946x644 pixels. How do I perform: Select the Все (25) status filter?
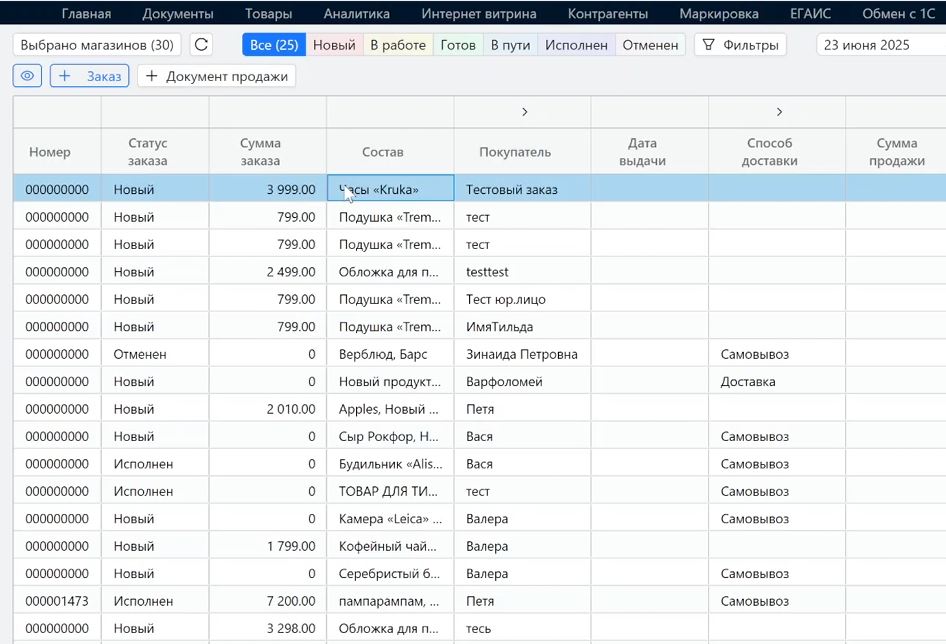click(x=274, y=45)
